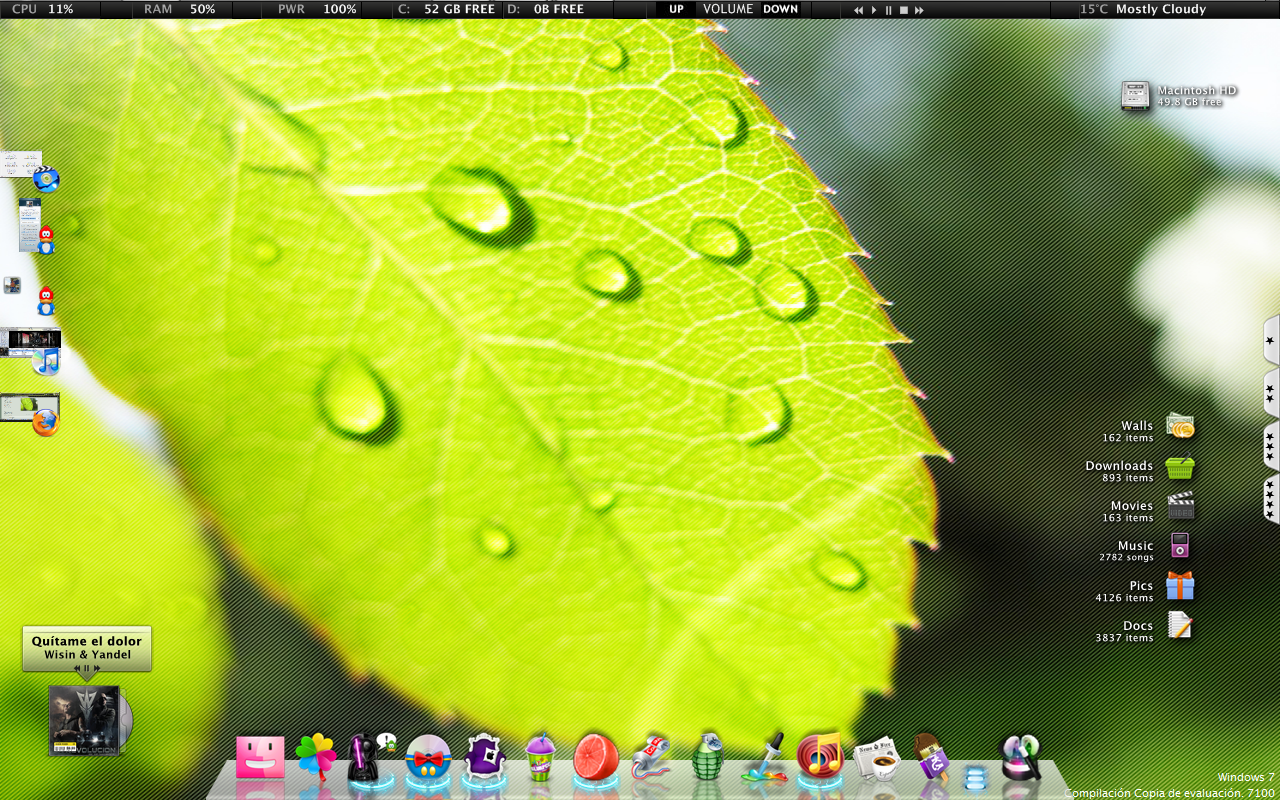The width and height of the screenshot is (1280, 800).
Task: Click the volume UP button
Action: (x=677, y=9)
